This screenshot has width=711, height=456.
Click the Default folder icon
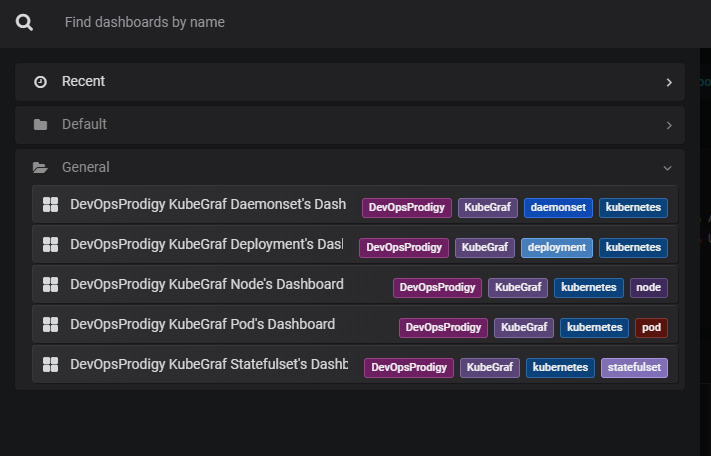[40, 125]
